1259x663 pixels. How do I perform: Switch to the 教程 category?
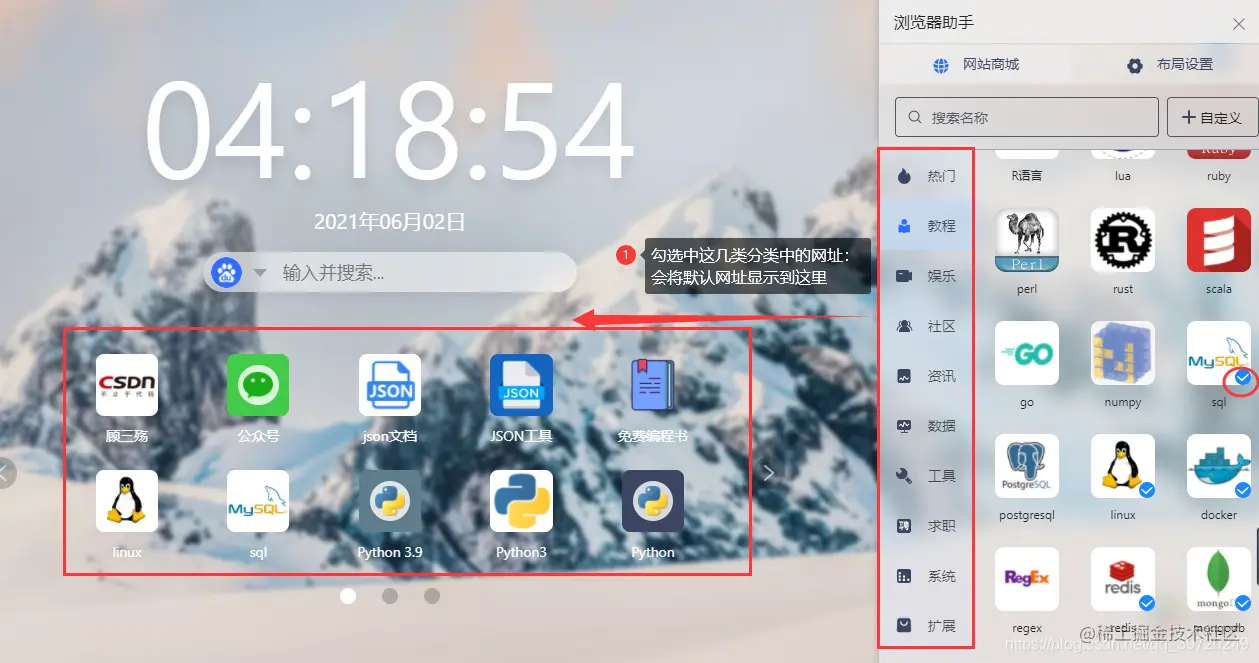click(925, 226)
